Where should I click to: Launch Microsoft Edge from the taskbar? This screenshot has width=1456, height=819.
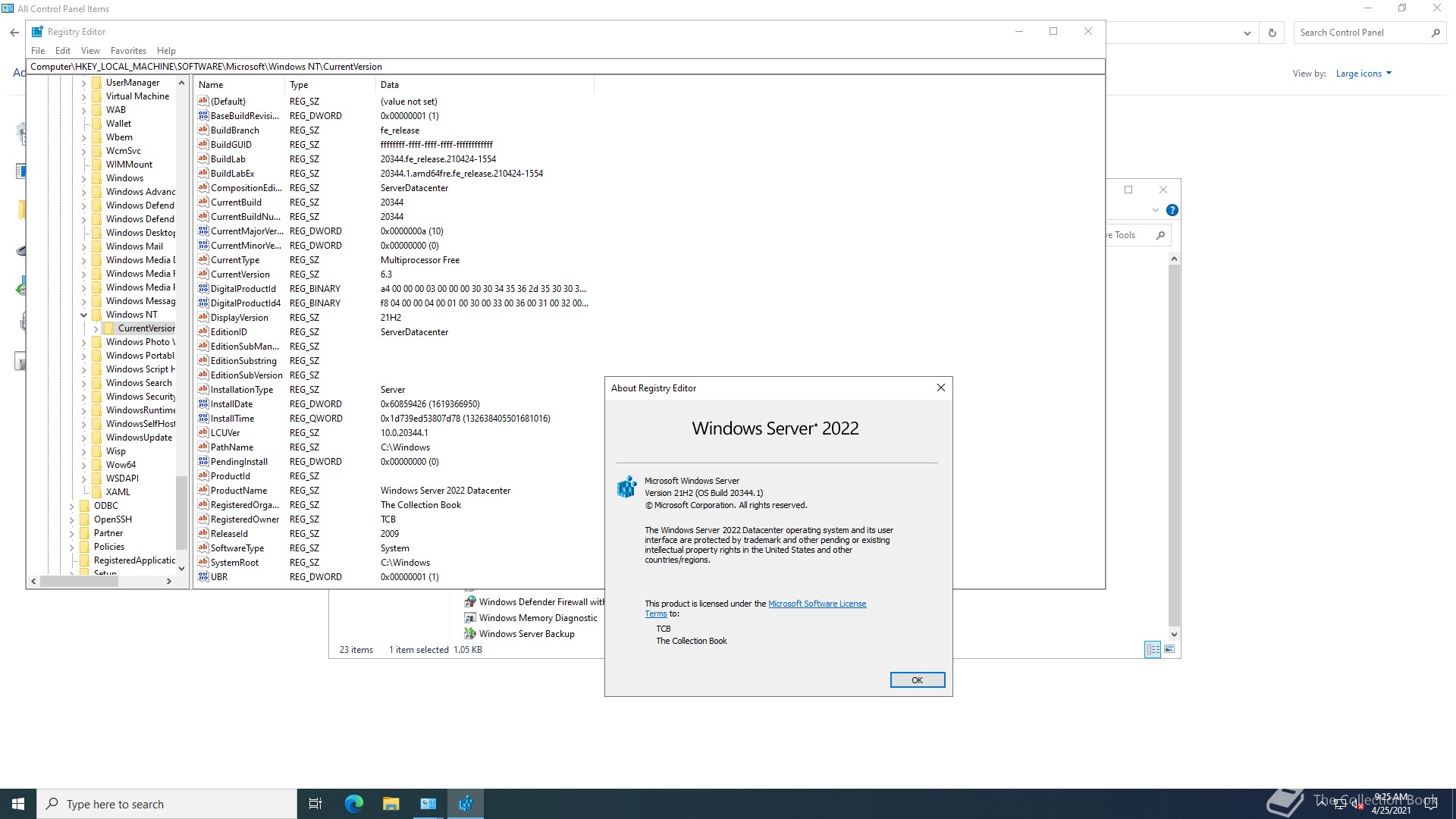[x=354, y=804]
